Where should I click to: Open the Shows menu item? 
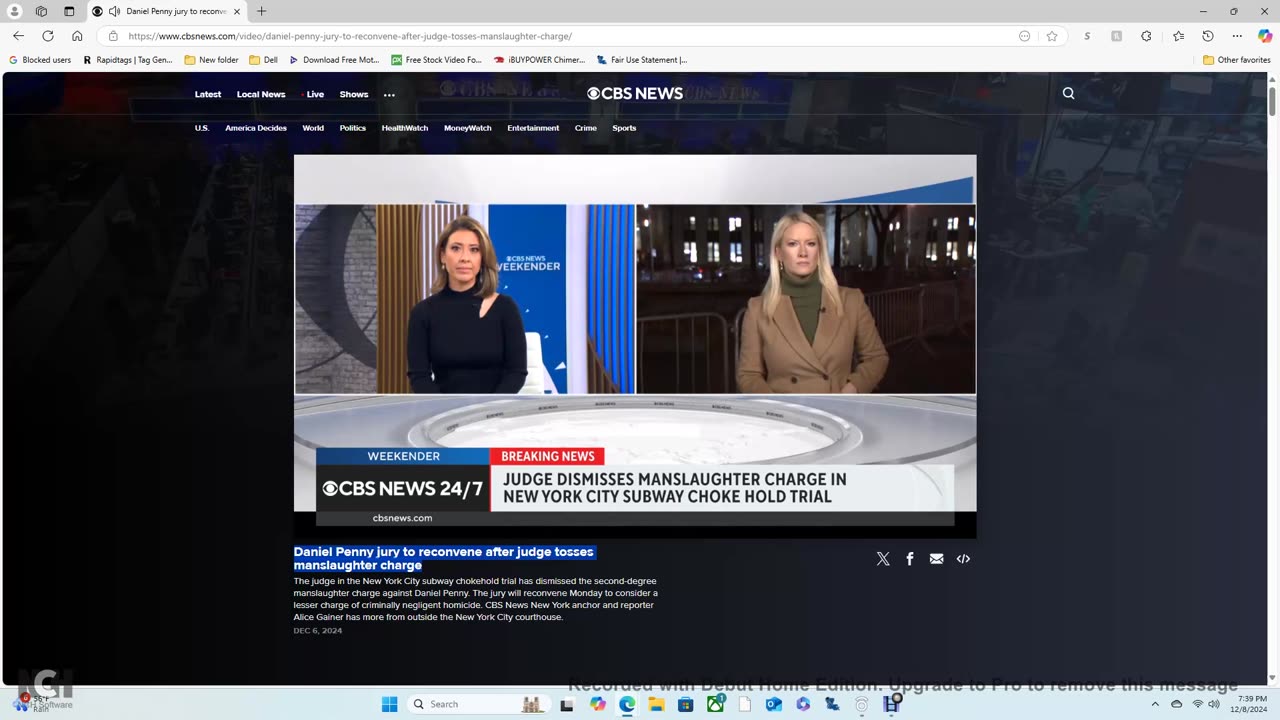point(354,94)
